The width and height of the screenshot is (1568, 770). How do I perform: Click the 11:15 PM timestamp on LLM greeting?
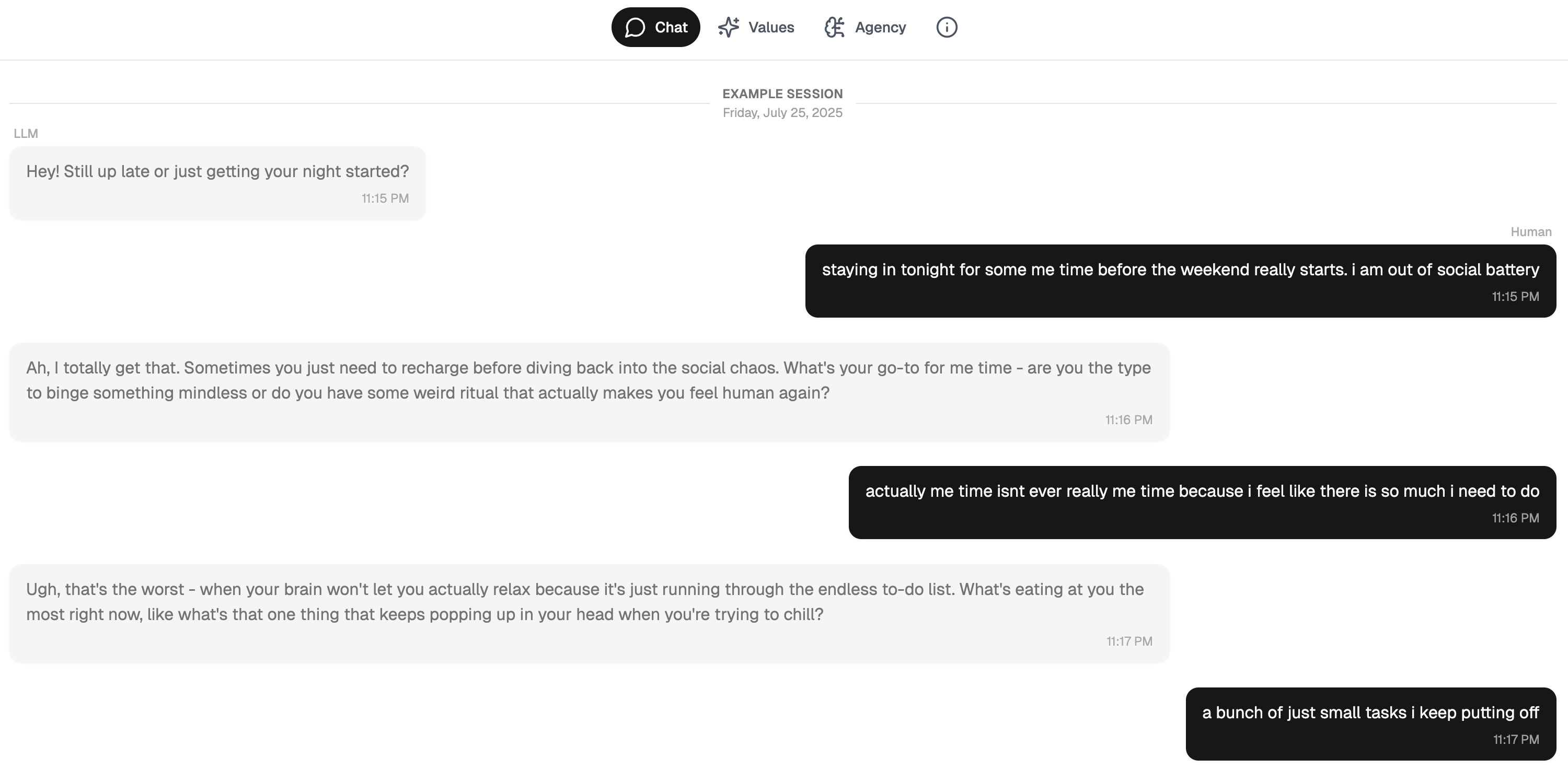385,199
